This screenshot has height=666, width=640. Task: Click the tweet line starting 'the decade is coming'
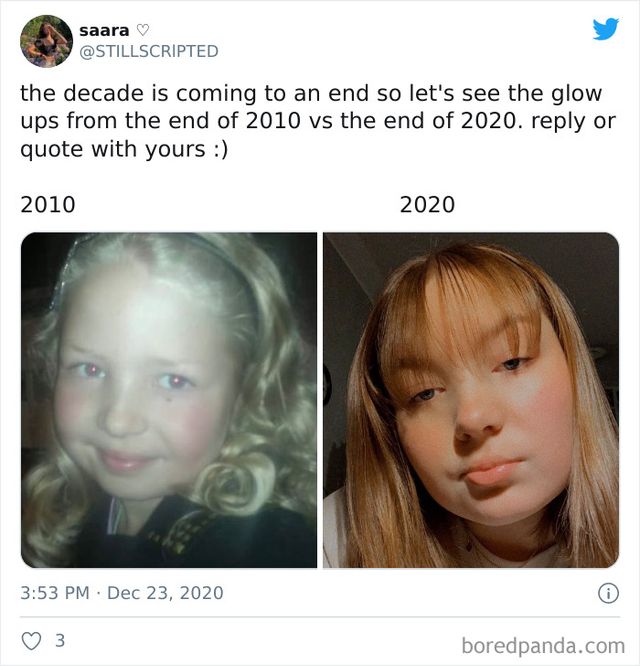coord(311,94)
